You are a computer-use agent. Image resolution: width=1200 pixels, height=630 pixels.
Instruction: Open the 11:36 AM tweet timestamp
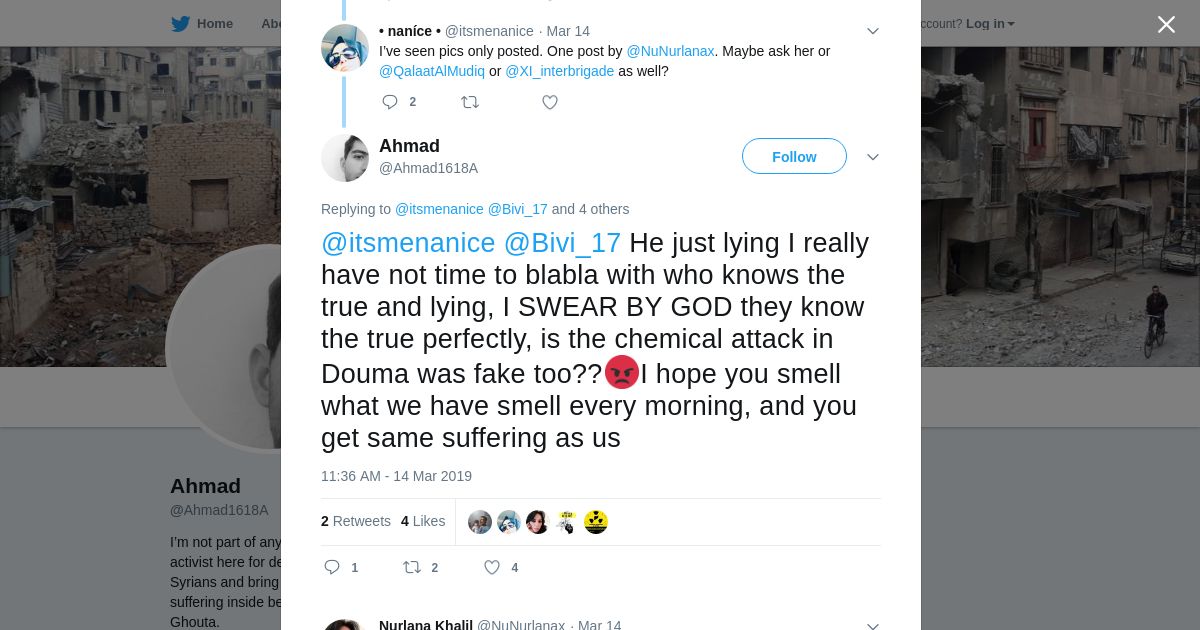click(x=396, y=476)
